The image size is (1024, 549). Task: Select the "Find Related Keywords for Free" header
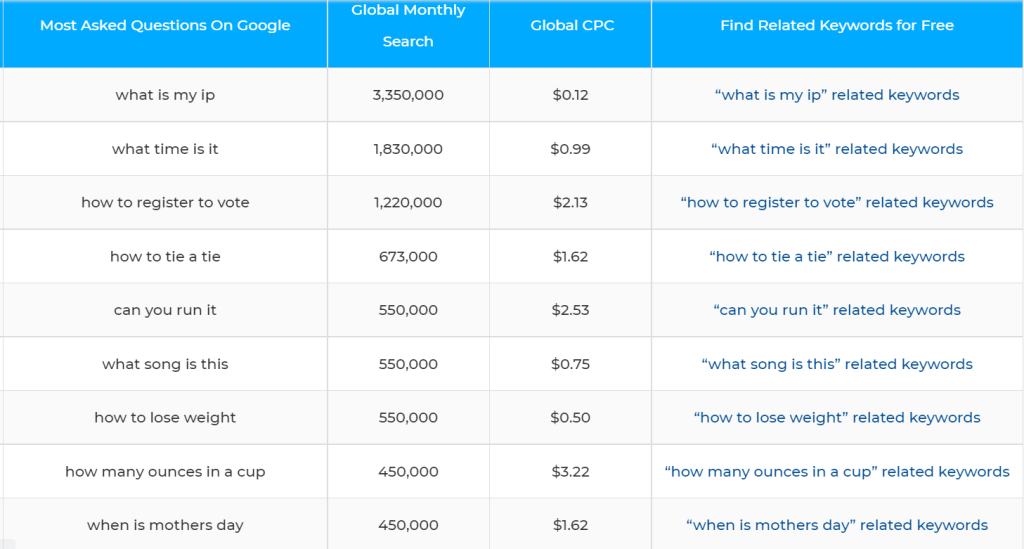(837, 26)
